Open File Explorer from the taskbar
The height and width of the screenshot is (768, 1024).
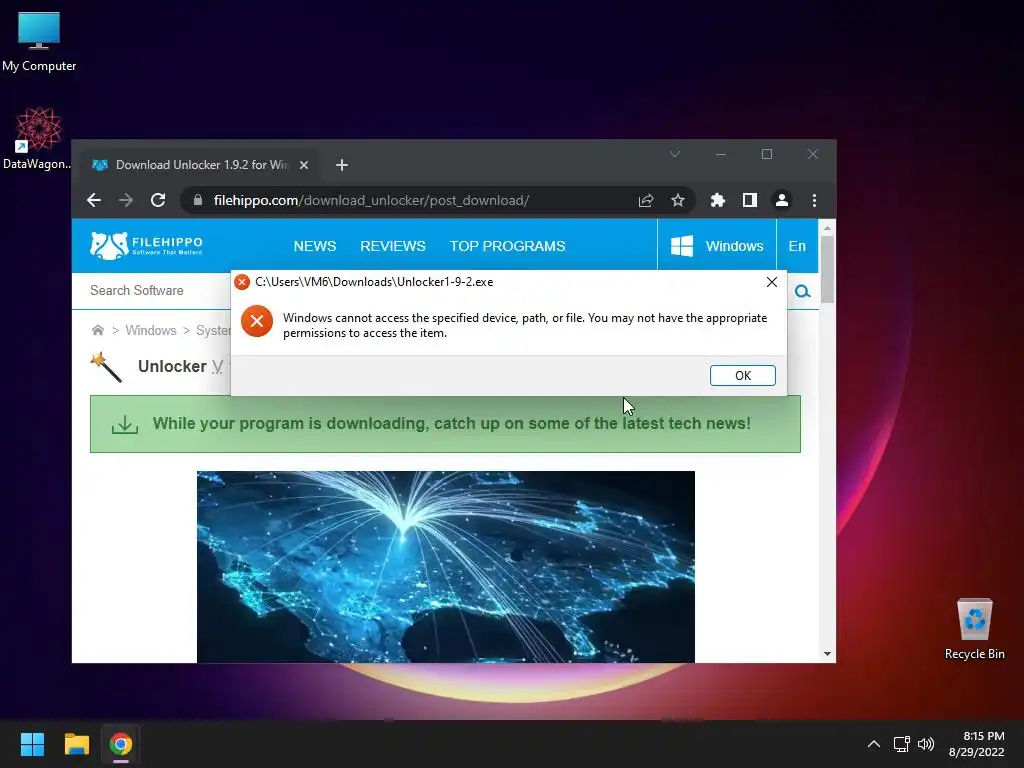[76, 744]
